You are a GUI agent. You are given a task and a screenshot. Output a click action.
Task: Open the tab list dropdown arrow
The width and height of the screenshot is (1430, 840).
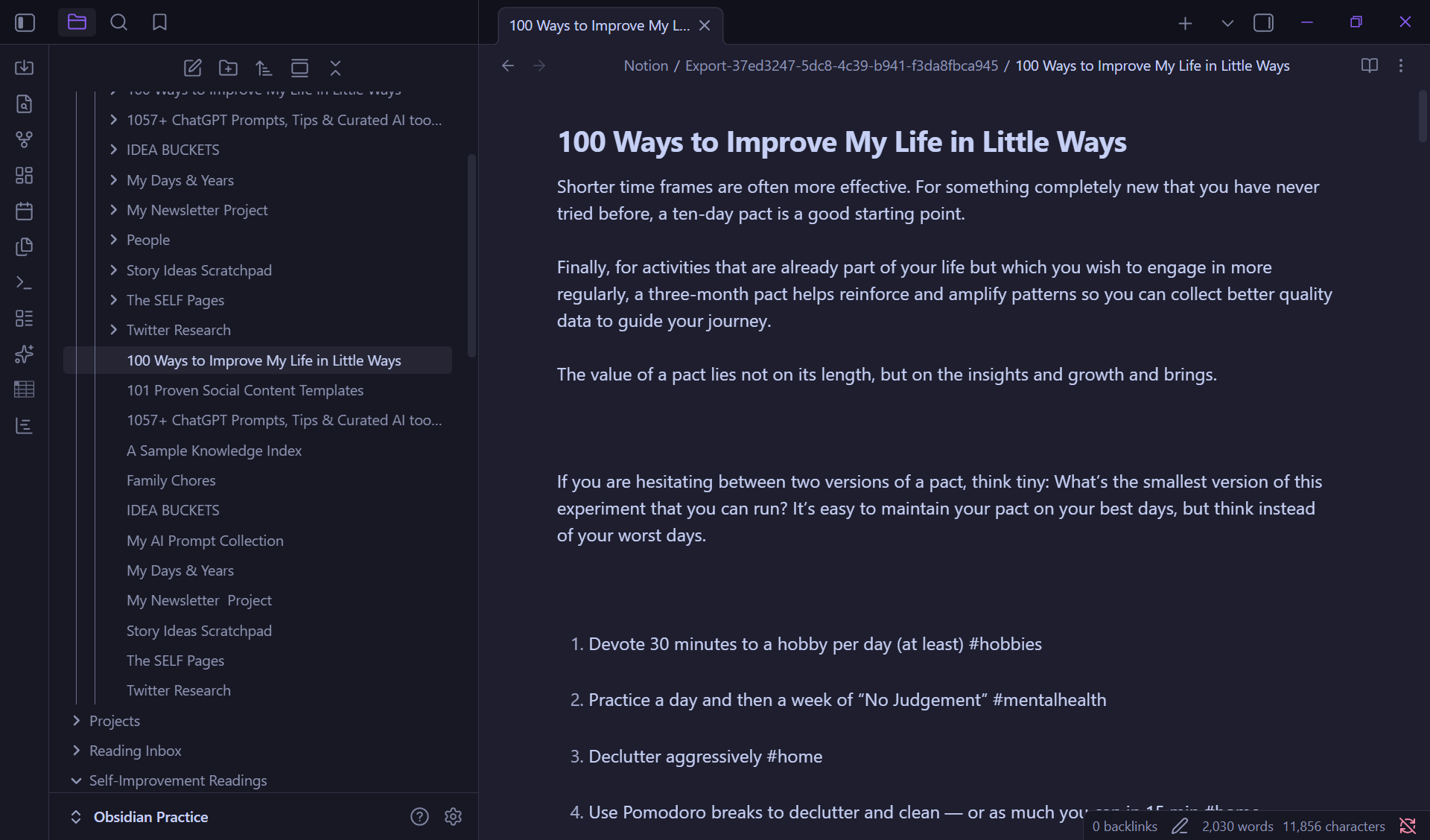[x=1227, y=23]
